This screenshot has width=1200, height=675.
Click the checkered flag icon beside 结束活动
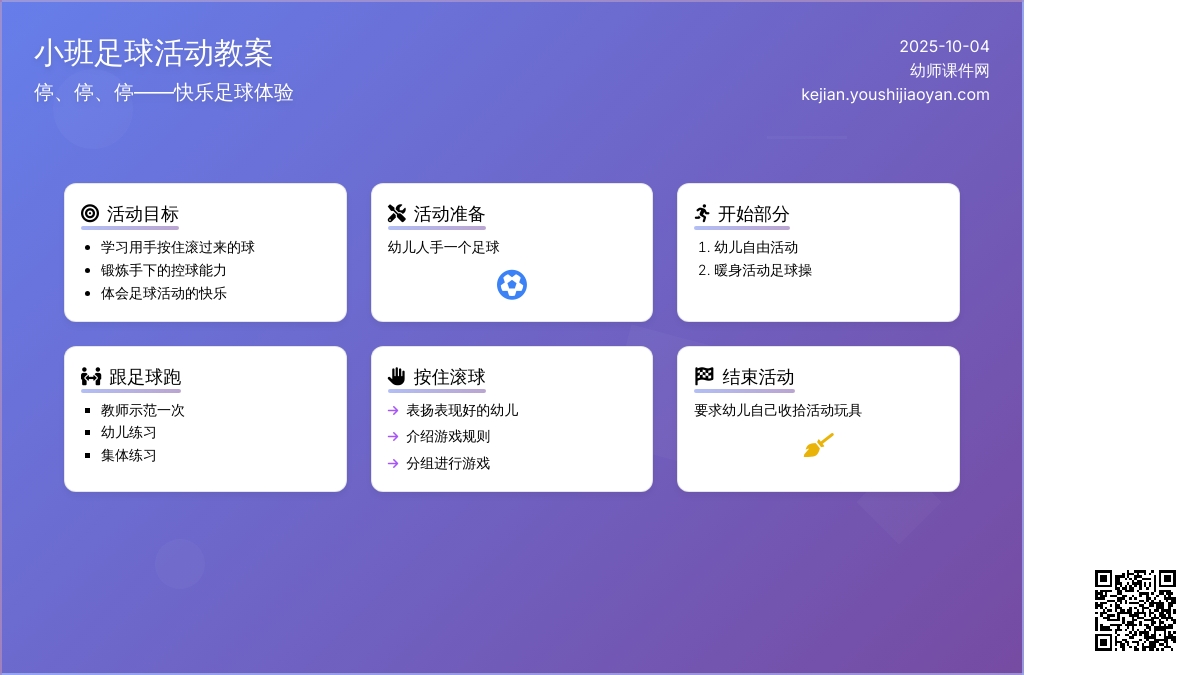click(704, 376)
